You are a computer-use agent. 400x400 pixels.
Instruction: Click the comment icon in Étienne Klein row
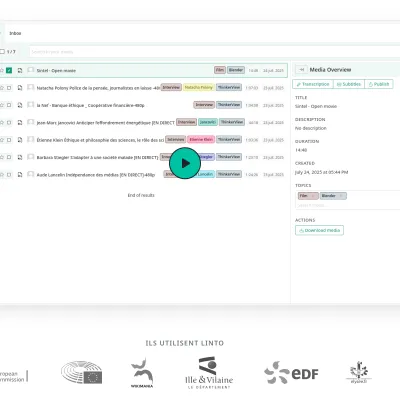click(31, 139)
